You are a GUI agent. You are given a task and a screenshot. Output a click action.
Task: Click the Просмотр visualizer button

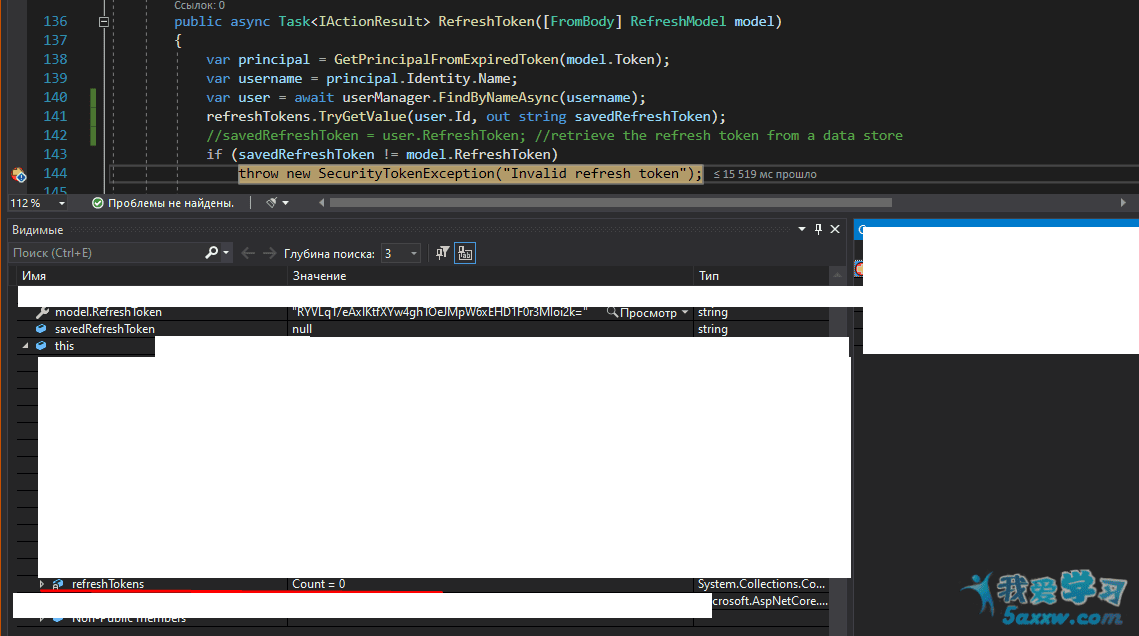click(641, 313)
